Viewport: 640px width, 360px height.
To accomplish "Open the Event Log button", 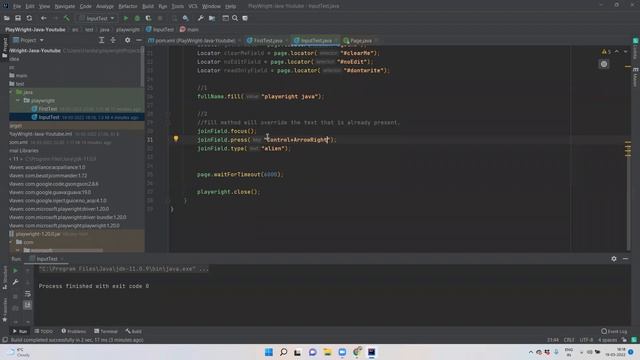I will coord(614,331).
